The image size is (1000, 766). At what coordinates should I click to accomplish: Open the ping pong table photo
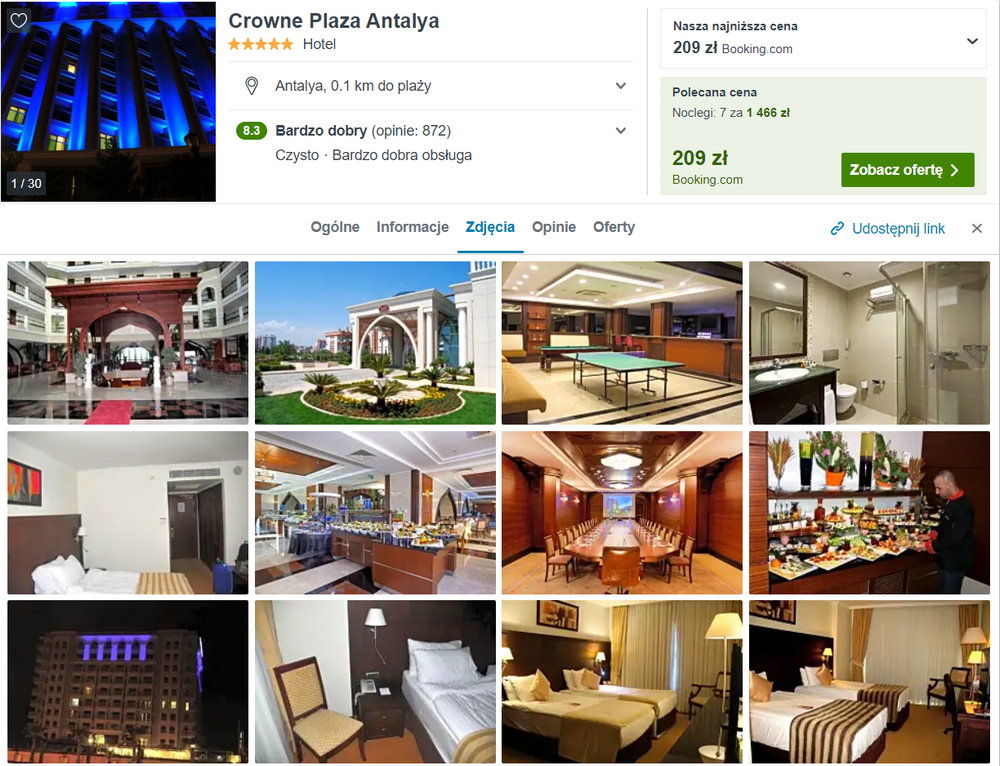[x=622, y=342]
